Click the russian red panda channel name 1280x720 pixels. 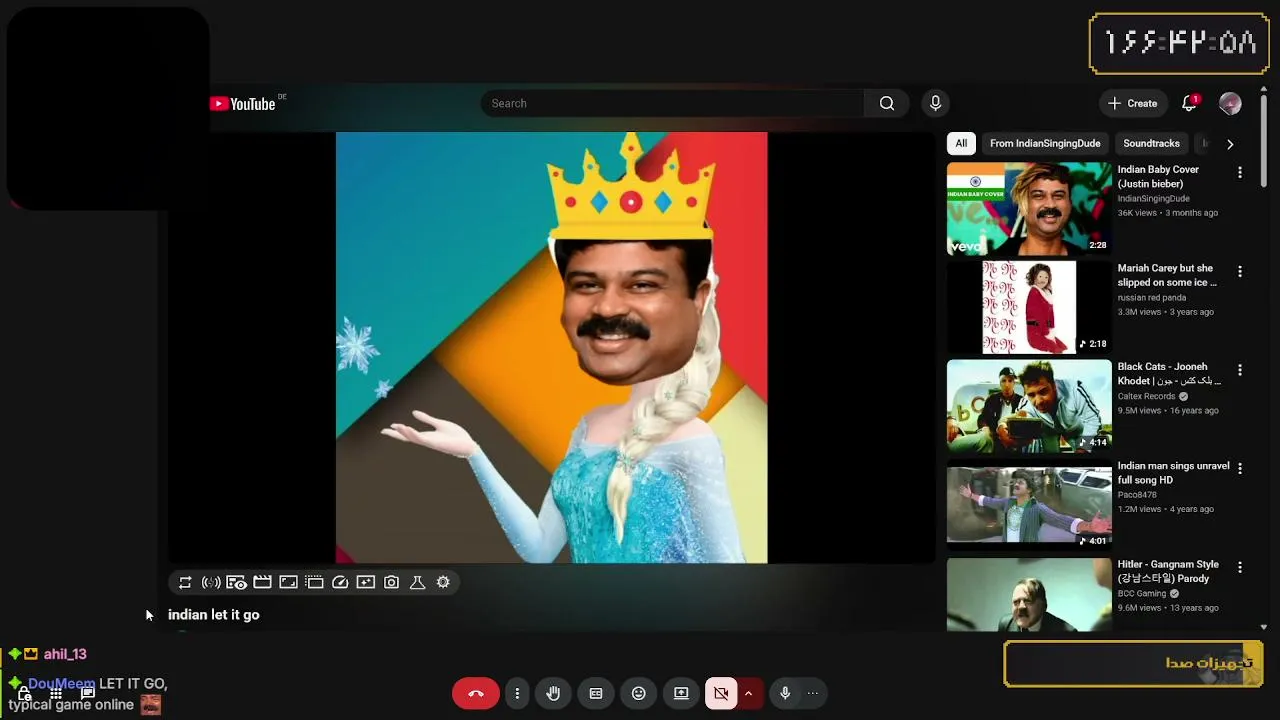pos(1153,297)
